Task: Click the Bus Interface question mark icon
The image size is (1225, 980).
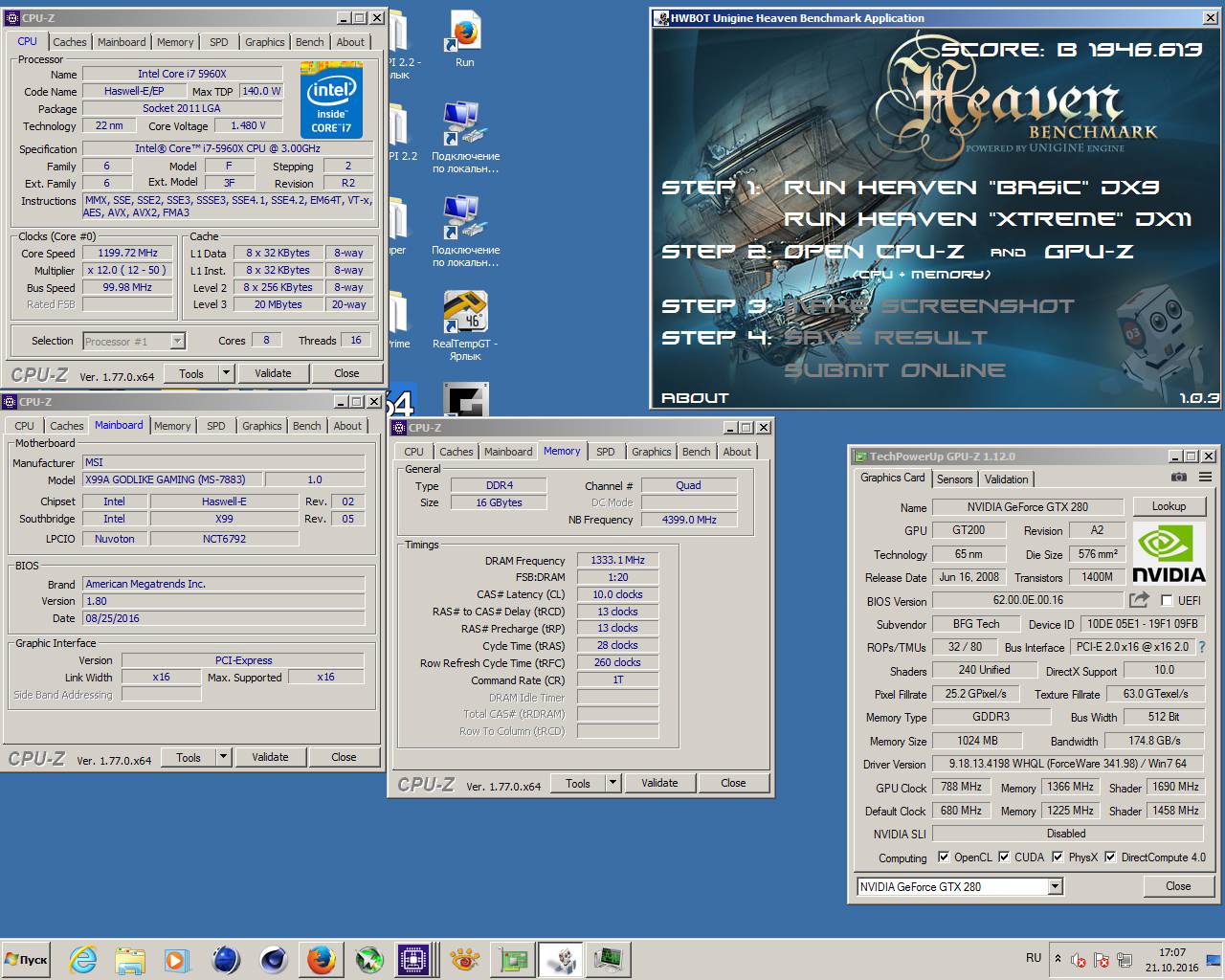Action: point(1202,647)
